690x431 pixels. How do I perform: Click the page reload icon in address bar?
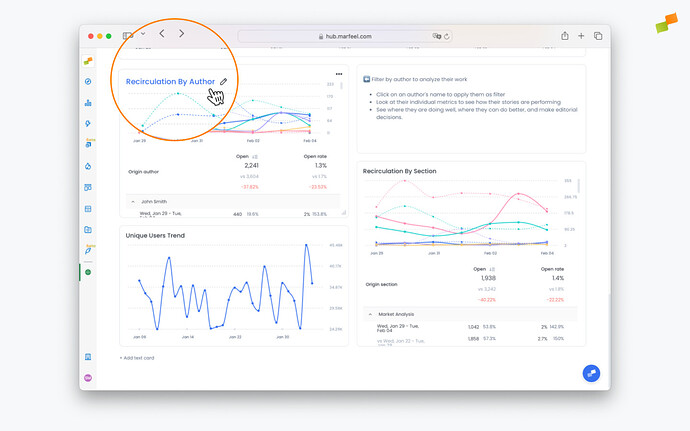[446, 36]
